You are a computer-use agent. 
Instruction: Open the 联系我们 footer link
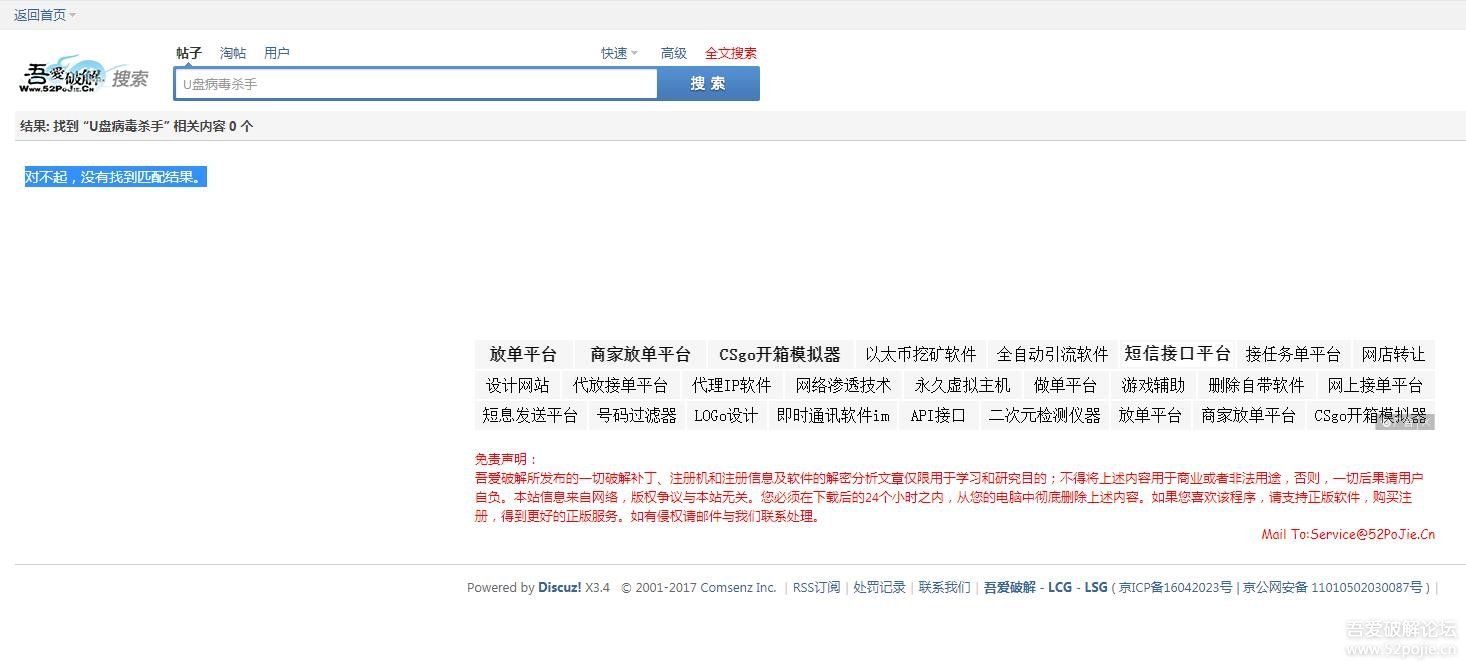point(945,587)
